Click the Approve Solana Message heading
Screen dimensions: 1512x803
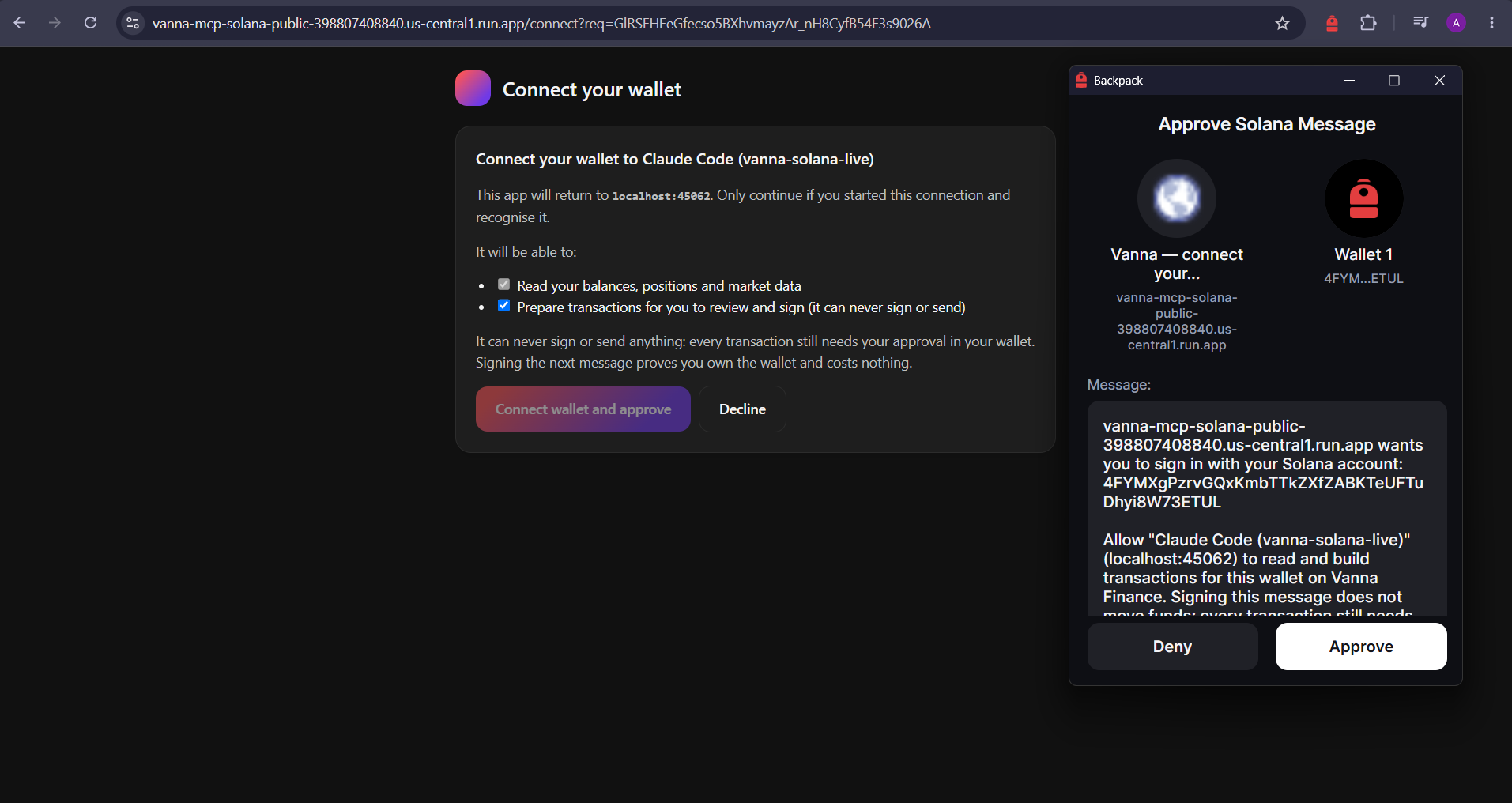(x=1267, y=124)
